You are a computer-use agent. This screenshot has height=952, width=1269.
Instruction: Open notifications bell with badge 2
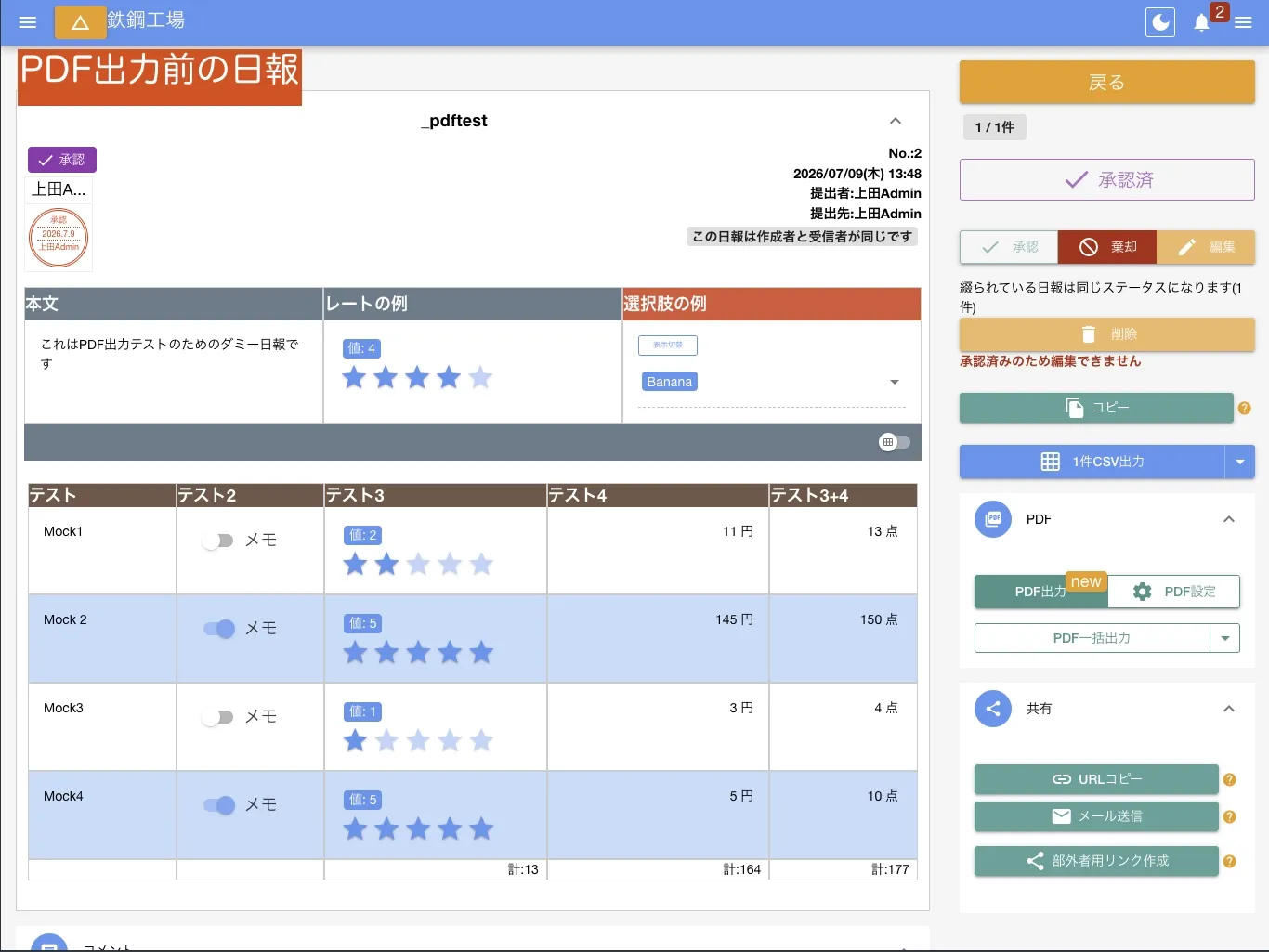(1201, 22)
